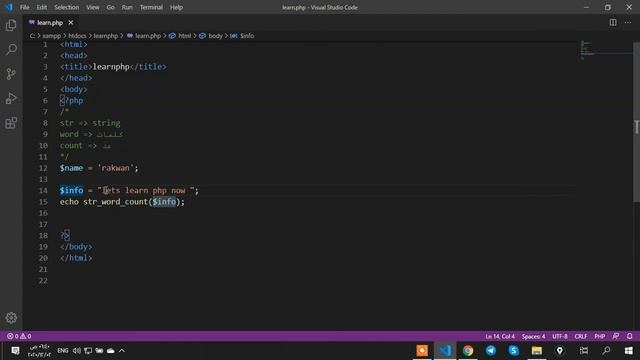Open the orange app taskbar icon
640x360 pixels.
422,351
